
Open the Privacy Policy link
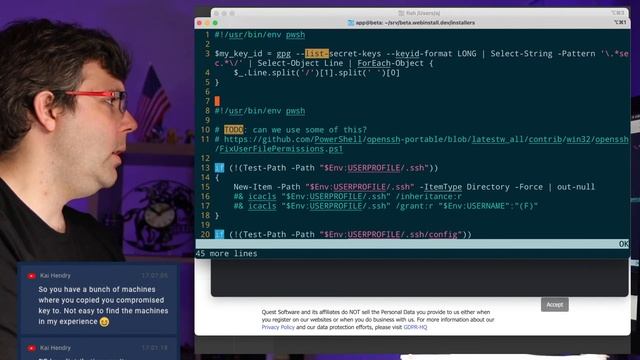pos(278,327)
